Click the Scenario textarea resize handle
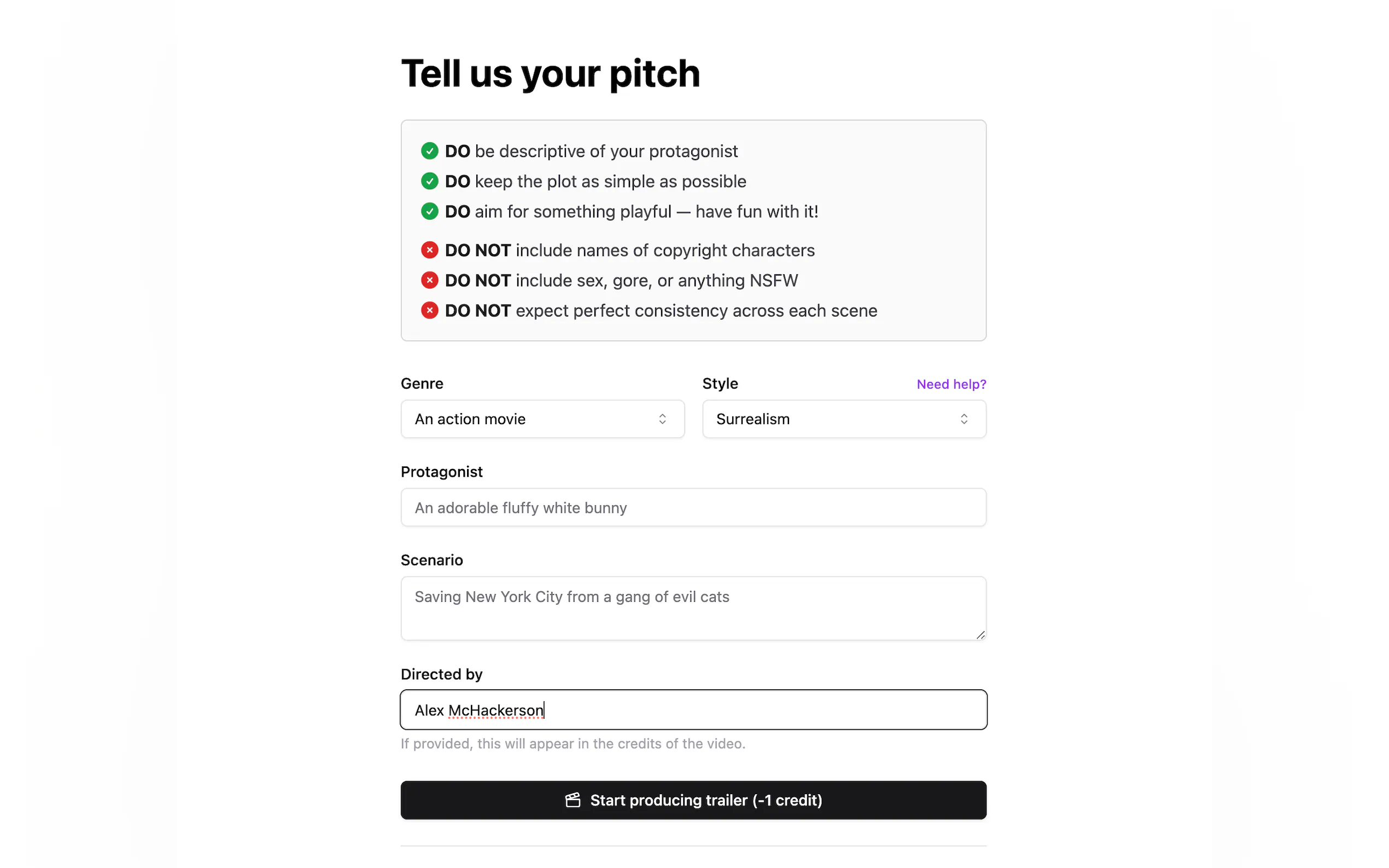 pyautogui.click(x=981, y=635)
